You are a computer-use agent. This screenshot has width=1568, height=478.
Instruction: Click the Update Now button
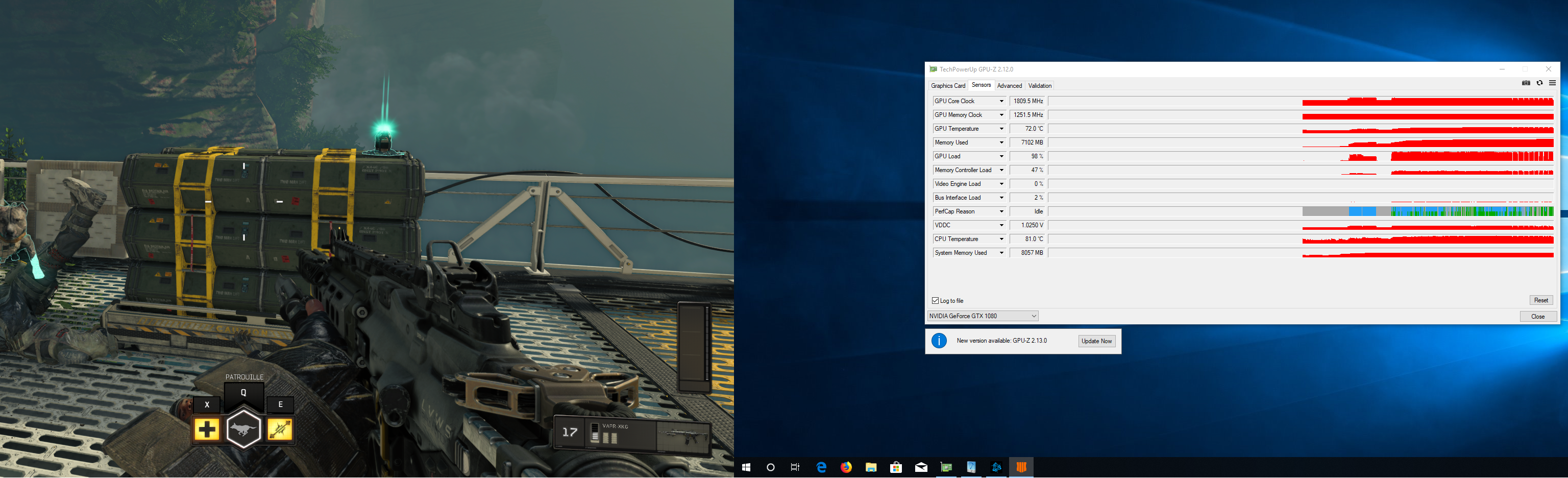pos(1096,341)
